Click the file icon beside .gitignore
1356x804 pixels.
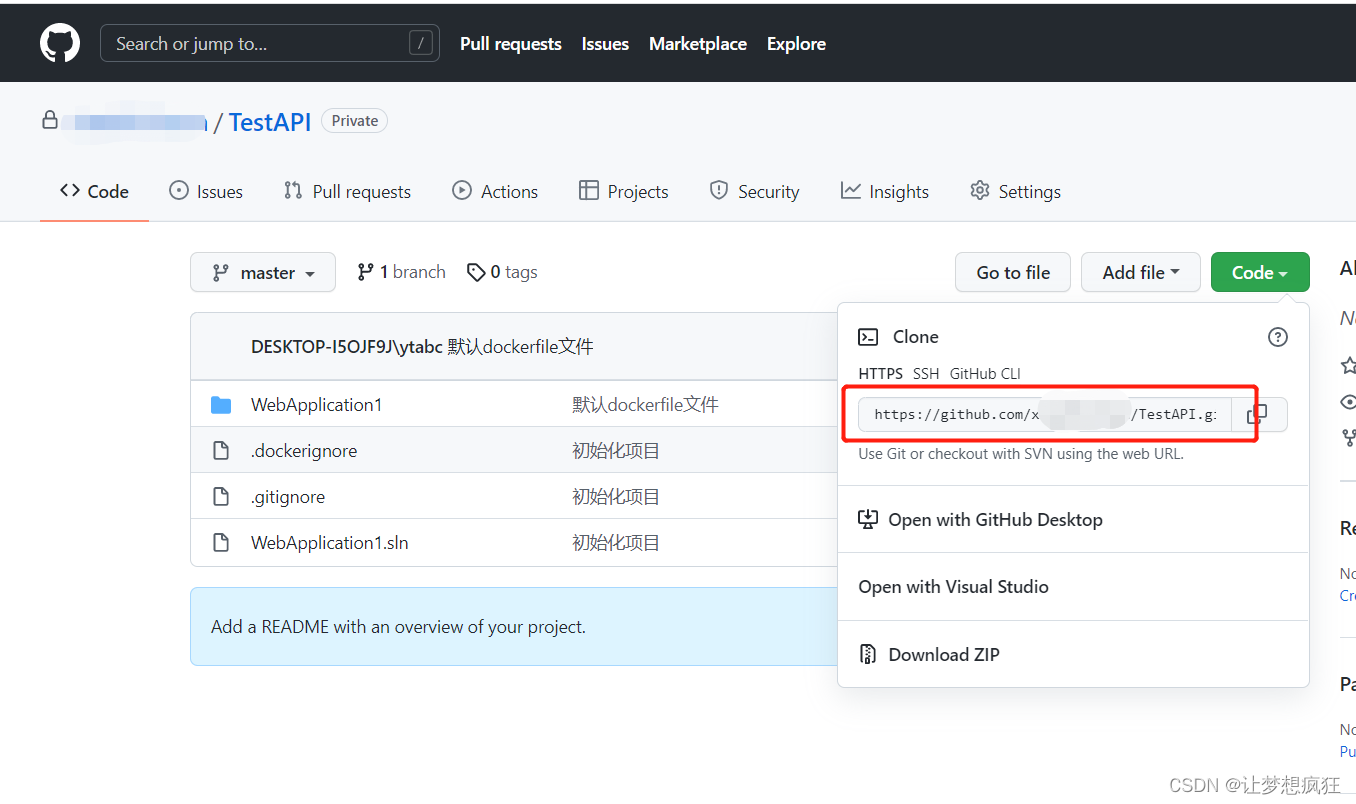221,497
